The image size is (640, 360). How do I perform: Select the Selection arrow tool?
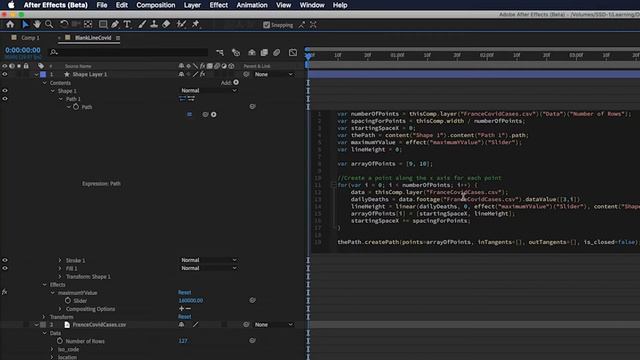point(25,24)
